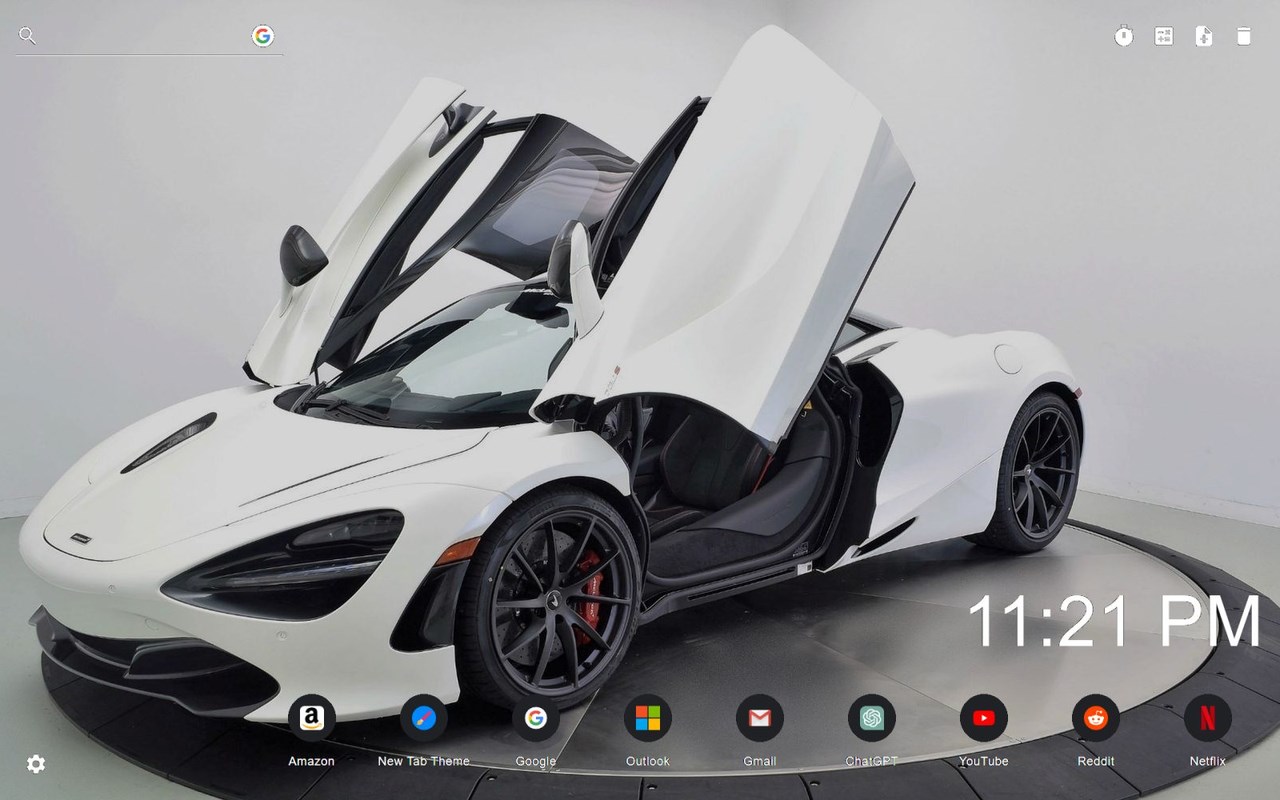Click the Google search engine icon
This screenshot has width=1280, height=800.
[263, 36]
